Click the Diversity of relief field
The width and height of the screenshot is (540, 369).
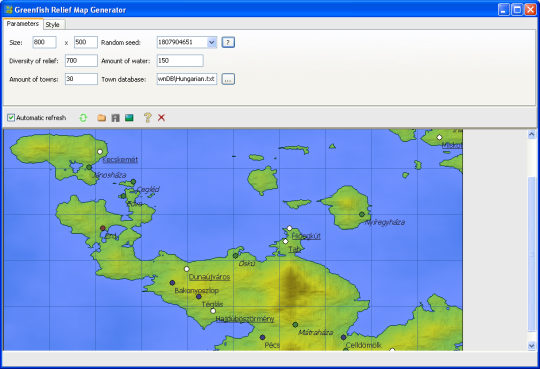[81, 61]
